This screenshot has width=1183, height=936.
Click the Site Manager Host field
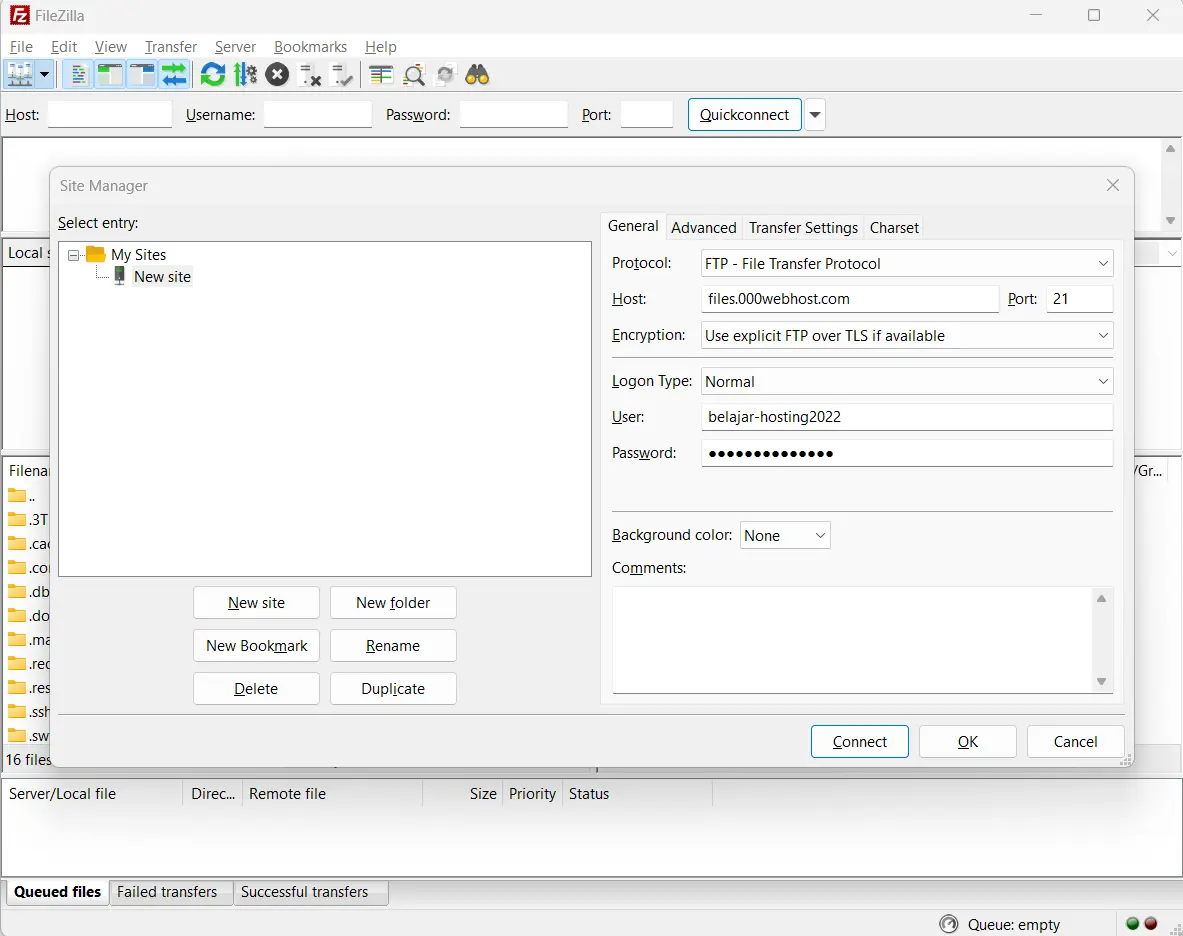[x=850, y=299]
